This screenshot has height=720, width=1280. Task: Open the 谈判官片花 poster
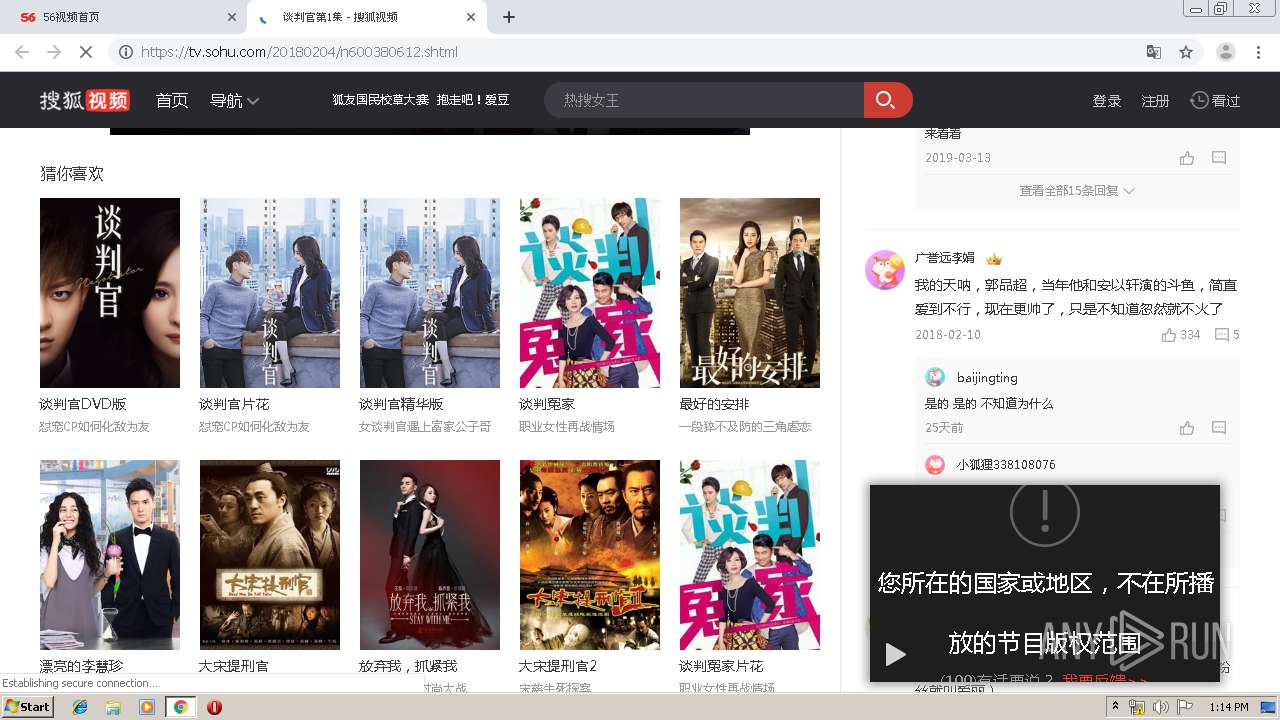[270, 293]
